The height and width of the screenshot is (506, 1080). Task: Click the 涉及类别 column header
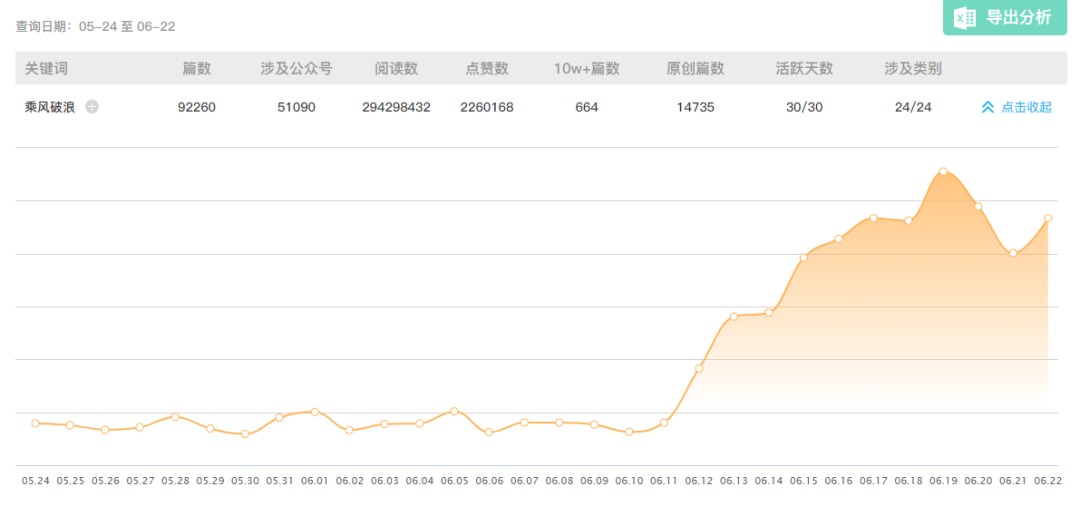[913, 69]
